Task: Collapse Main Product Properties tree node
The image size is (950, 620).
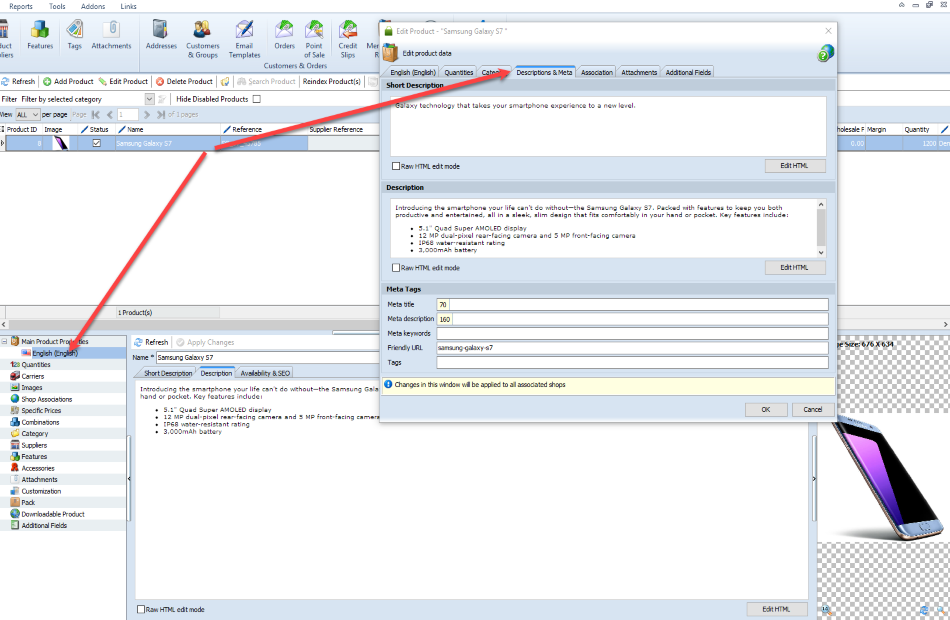Action: coord(4,342)
